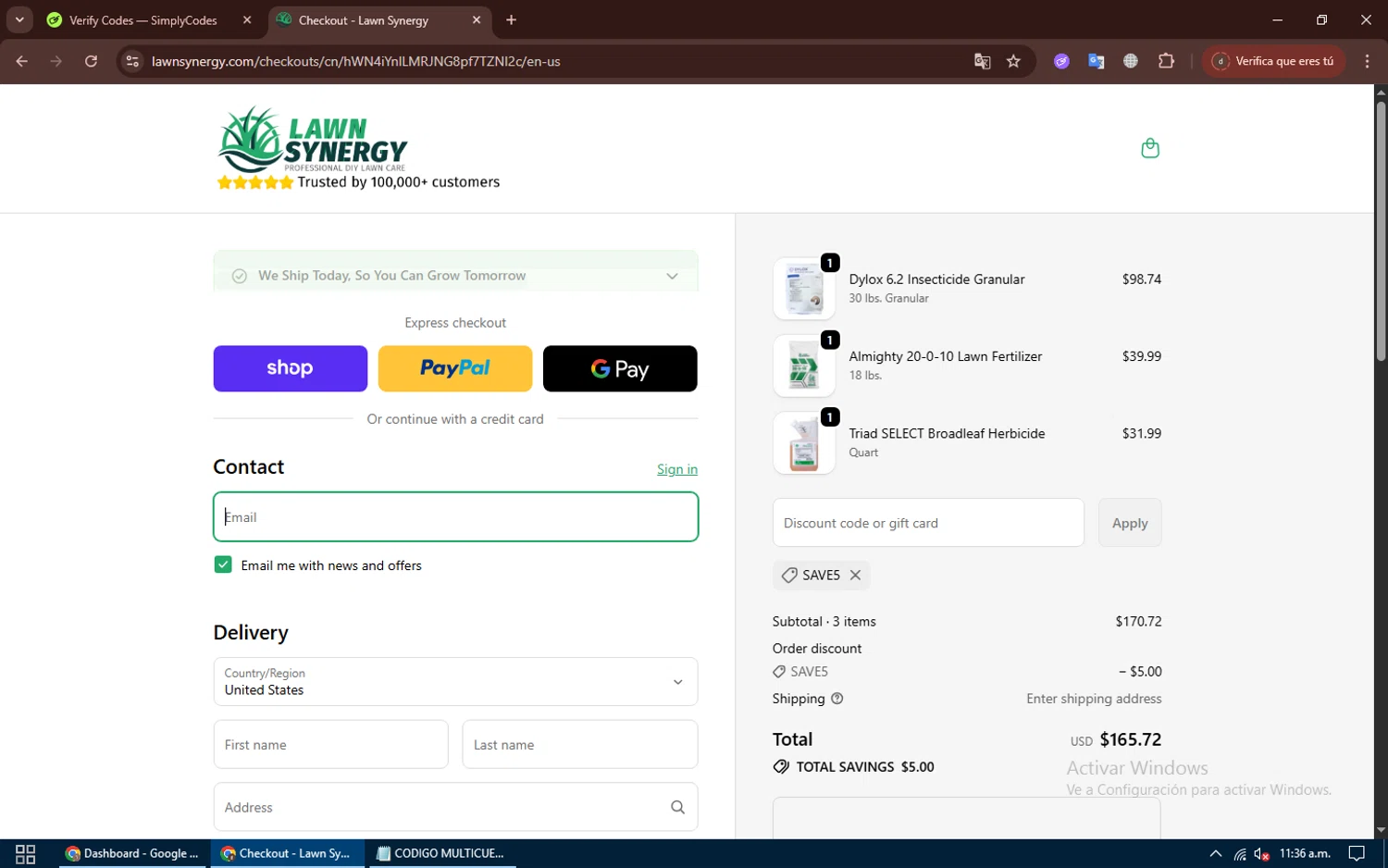Open the network tray icon
Screen dimensions: 1388x868
pyautogui.click(x=1239, y=853)
